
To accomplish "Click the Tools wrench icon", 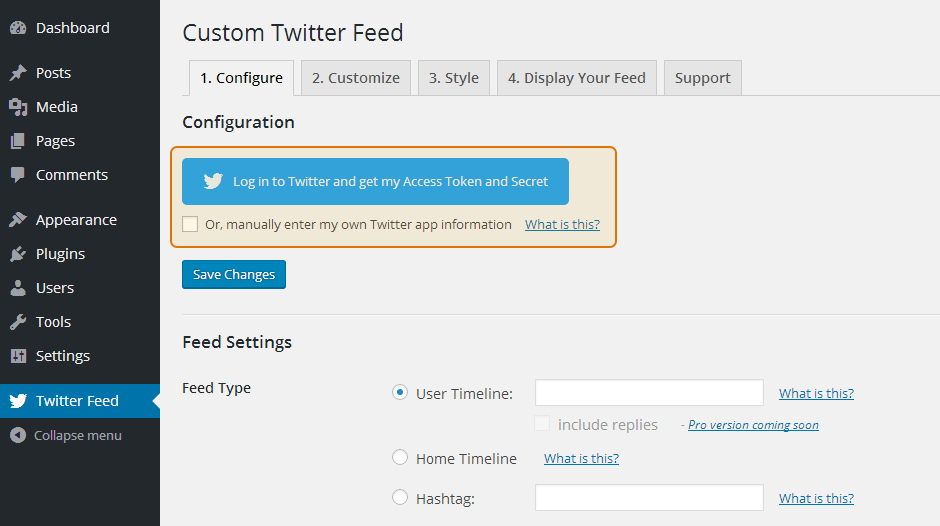I will pyautogui.click(x=18, y=322).
